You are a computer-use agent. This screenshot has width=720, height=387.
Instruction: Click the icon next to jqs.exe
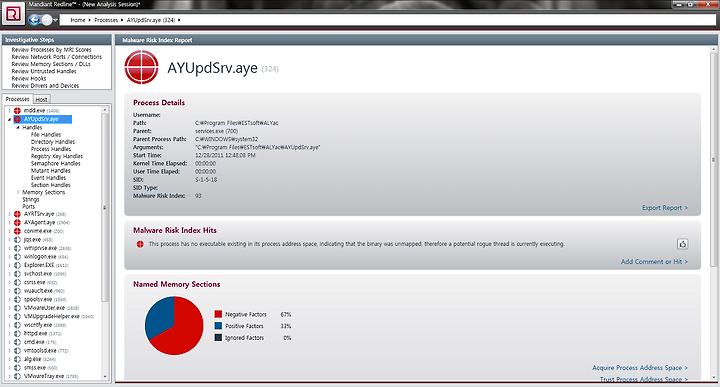pyautogui.click(x=17, y=240)
